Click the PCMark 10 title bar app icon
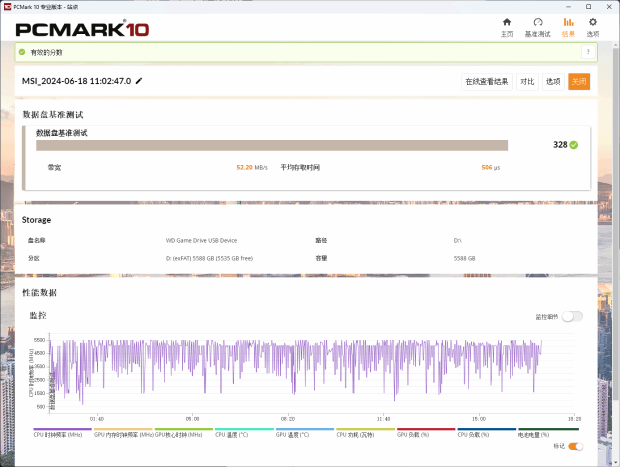Screen dimensions: 620x467 pyautogui.click(x=7, y=7)
